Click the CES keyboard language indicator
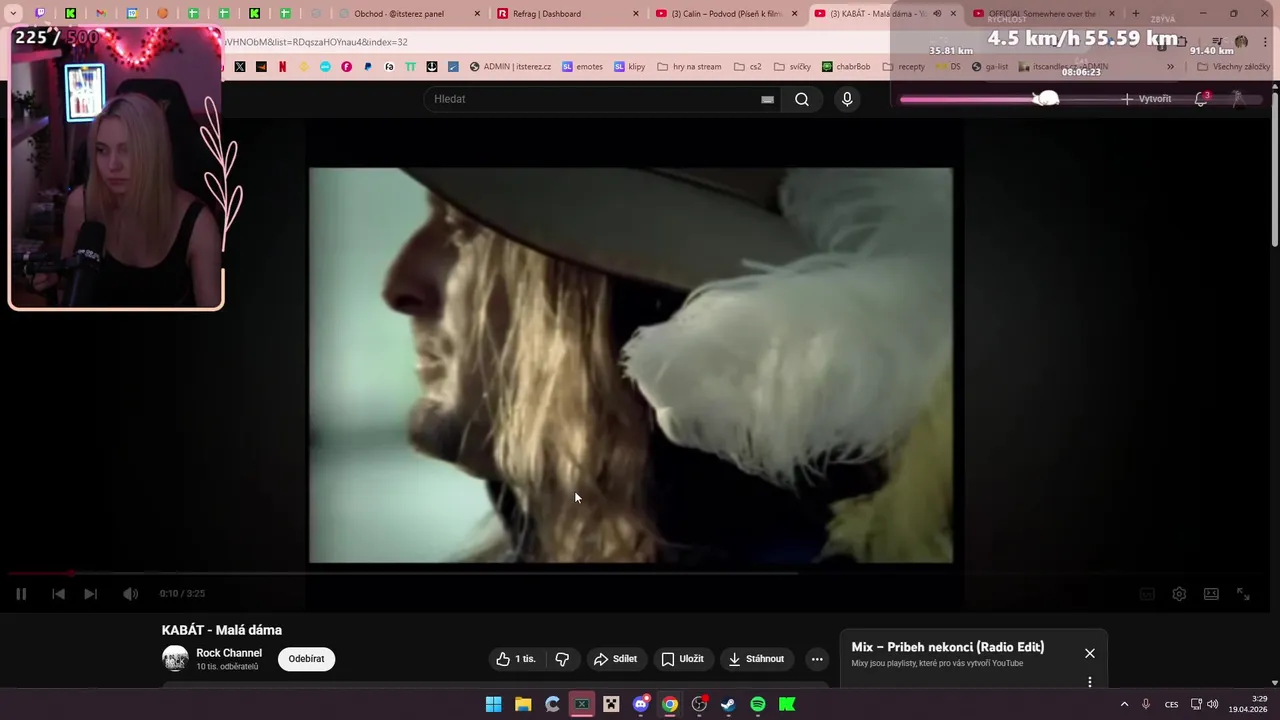The width and height of the screenshot is (1280, 720). pyautogui.click(x=1171, y=704)
